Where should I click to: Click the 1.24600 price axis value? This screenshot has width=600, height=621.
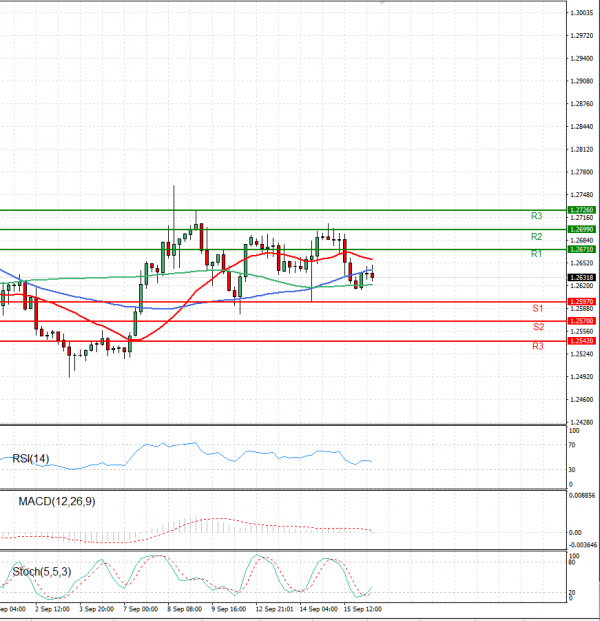pyautogui.click(x=581, y=400)
